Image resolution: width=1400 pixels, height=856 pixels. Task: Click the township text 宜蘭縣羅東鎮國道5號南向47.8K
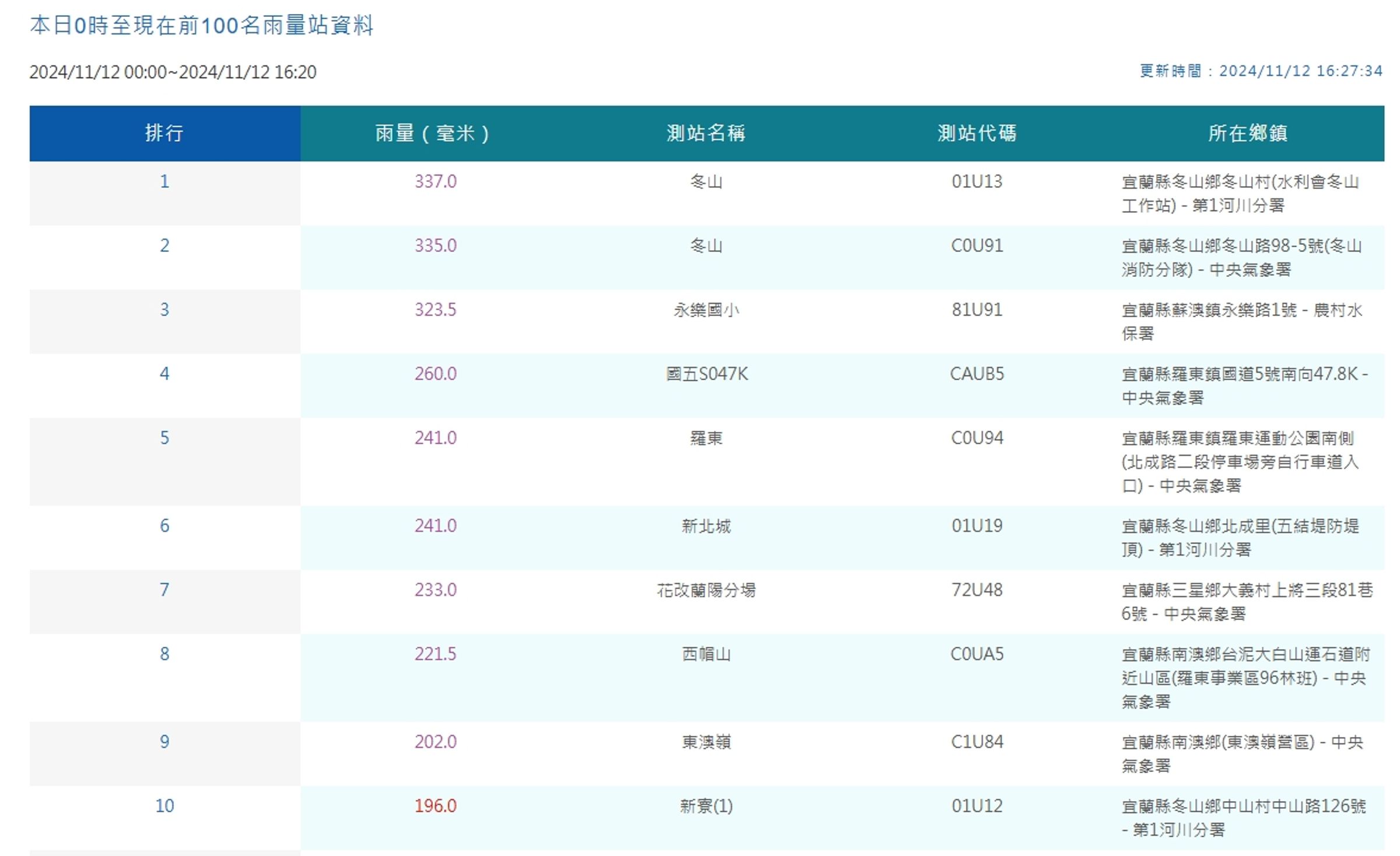1240,374
